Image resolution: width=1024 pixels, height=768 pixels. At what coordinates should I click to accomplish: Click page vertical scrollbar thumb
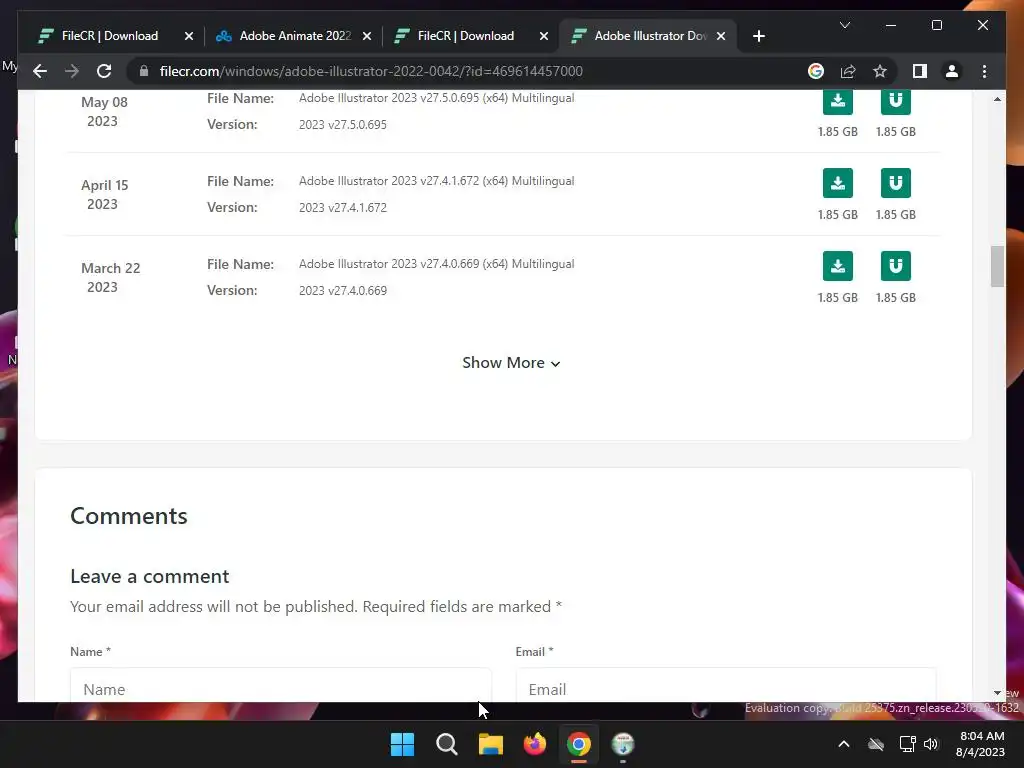(997, 266)
